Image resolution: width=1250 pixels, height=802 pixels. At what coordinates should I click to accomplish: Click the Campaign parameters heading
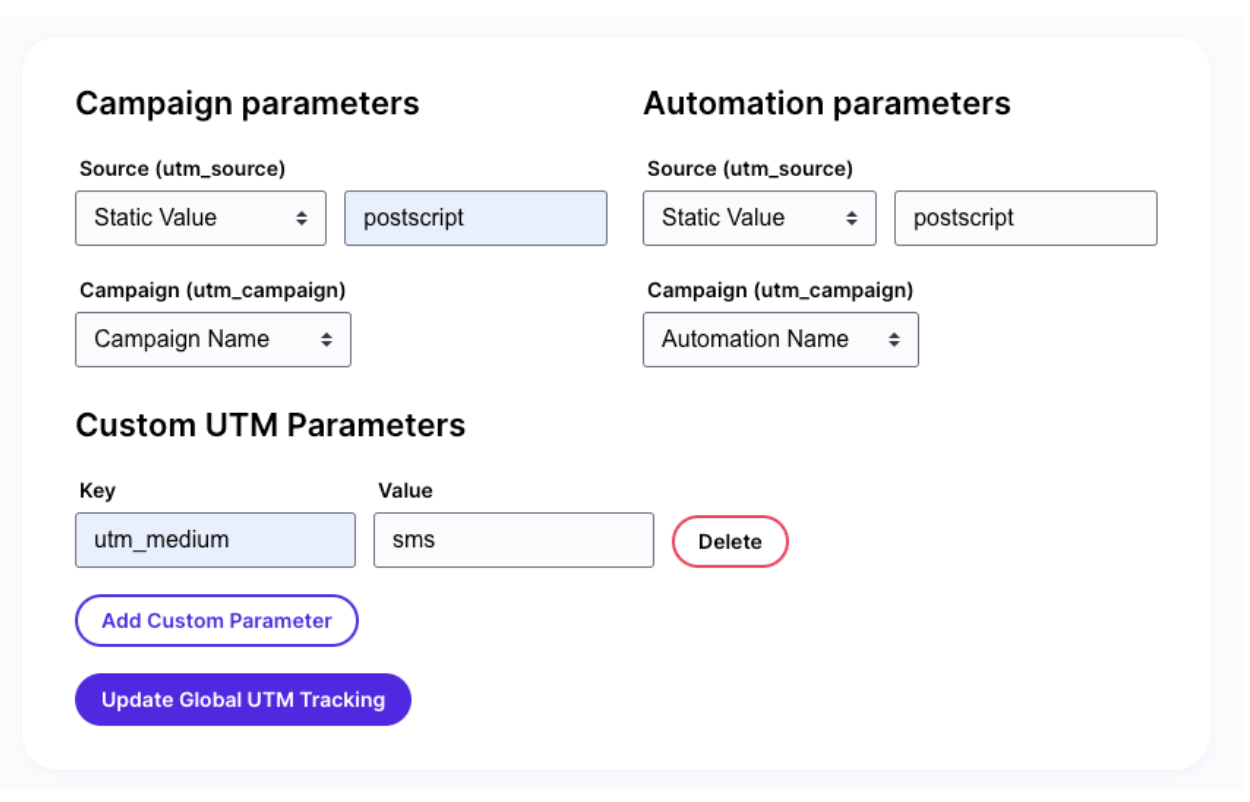click(x=248, y=104)
